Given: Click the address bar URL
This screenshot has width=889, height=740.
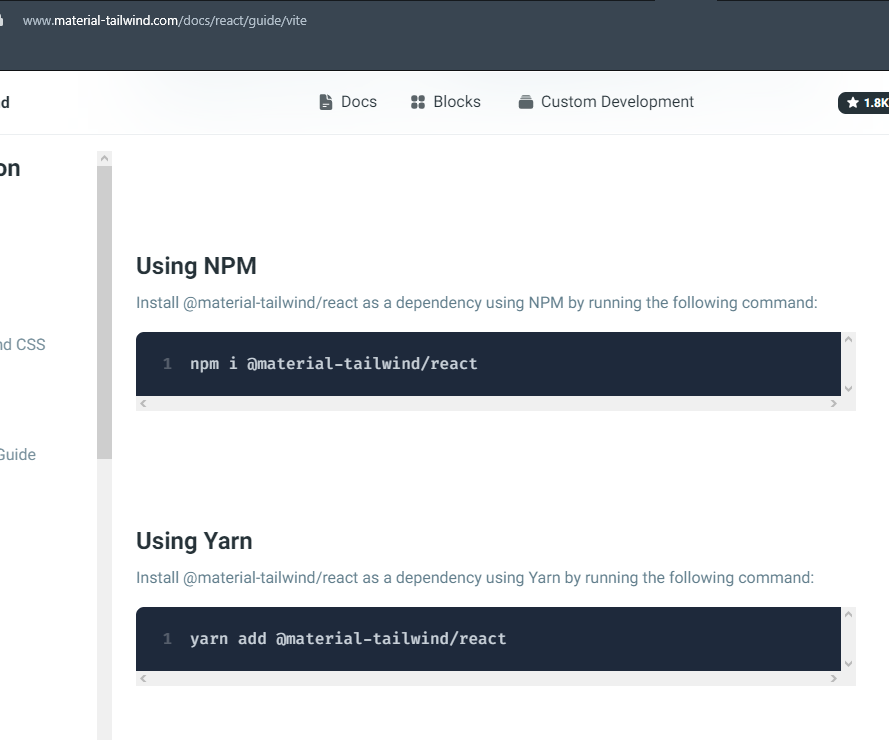Looking at the screenshot, I should [x=165, y=20].
